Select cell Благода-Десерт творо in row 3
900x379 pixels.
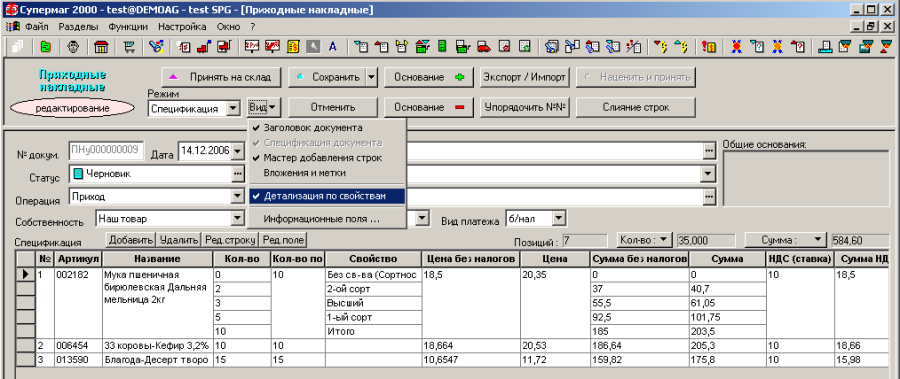157,360
